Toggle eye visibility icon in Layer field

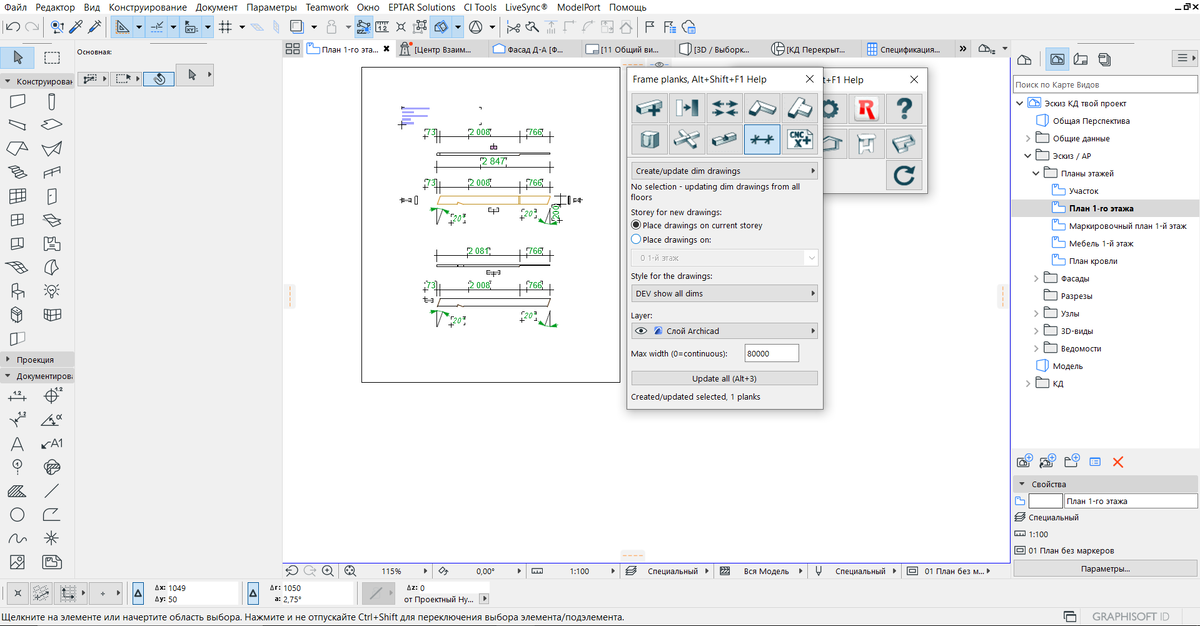click(x=641, y=331)
